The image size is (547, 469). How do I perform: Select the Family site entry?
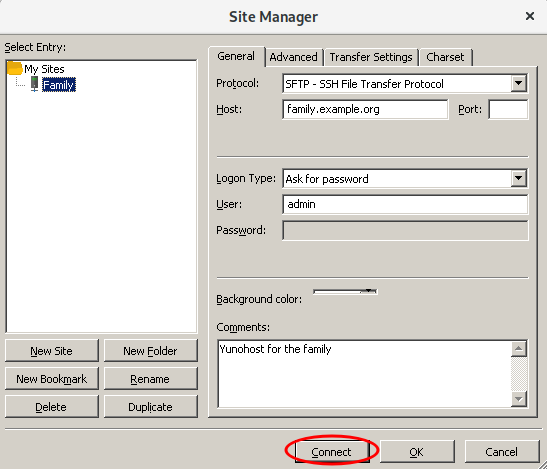[x=59, y=85]
